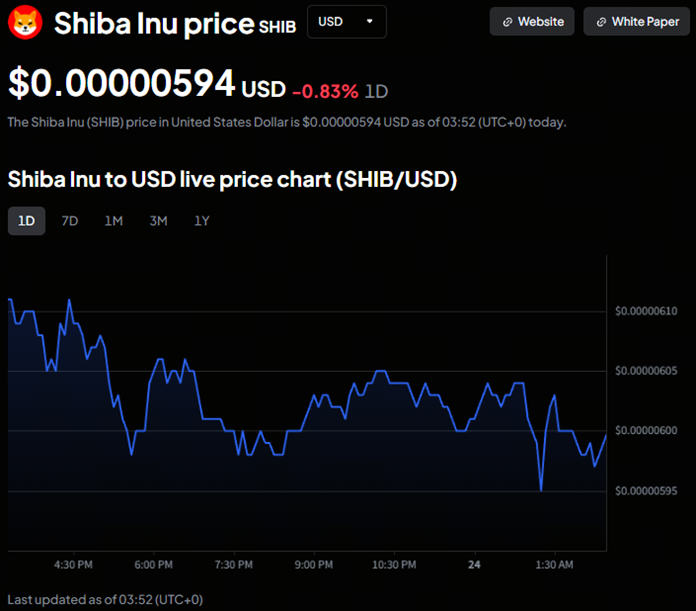This screenshot has width=696, height=611.
Task: Click the $0.00000594 headline price
Action: click(x=122, y=84)
